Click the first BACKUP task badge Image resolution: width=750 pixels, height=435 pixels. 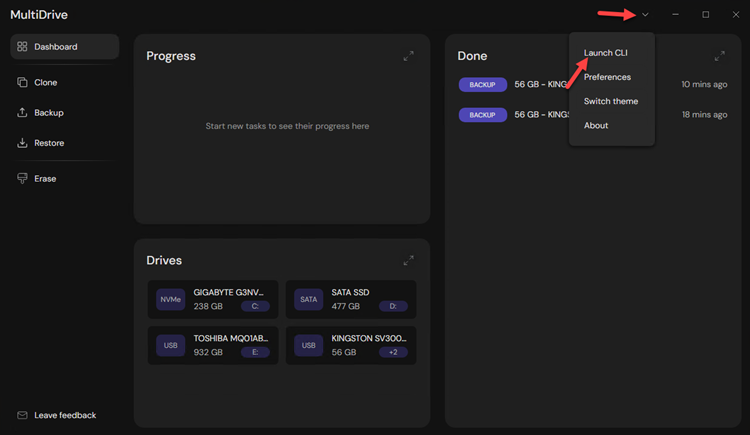pyautogui.click(x=482, y=85)
